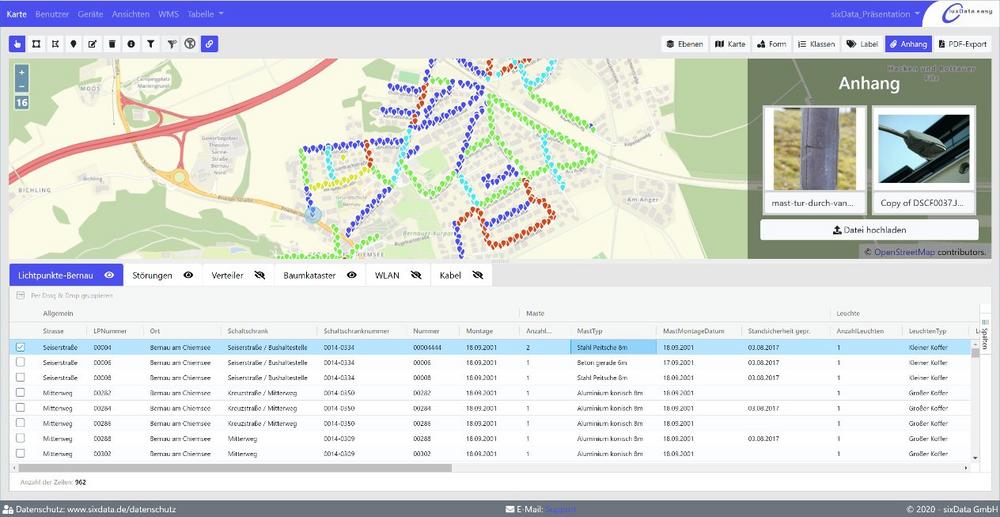
Task: Open the edit record tool
Action: (x=93, y=44)
